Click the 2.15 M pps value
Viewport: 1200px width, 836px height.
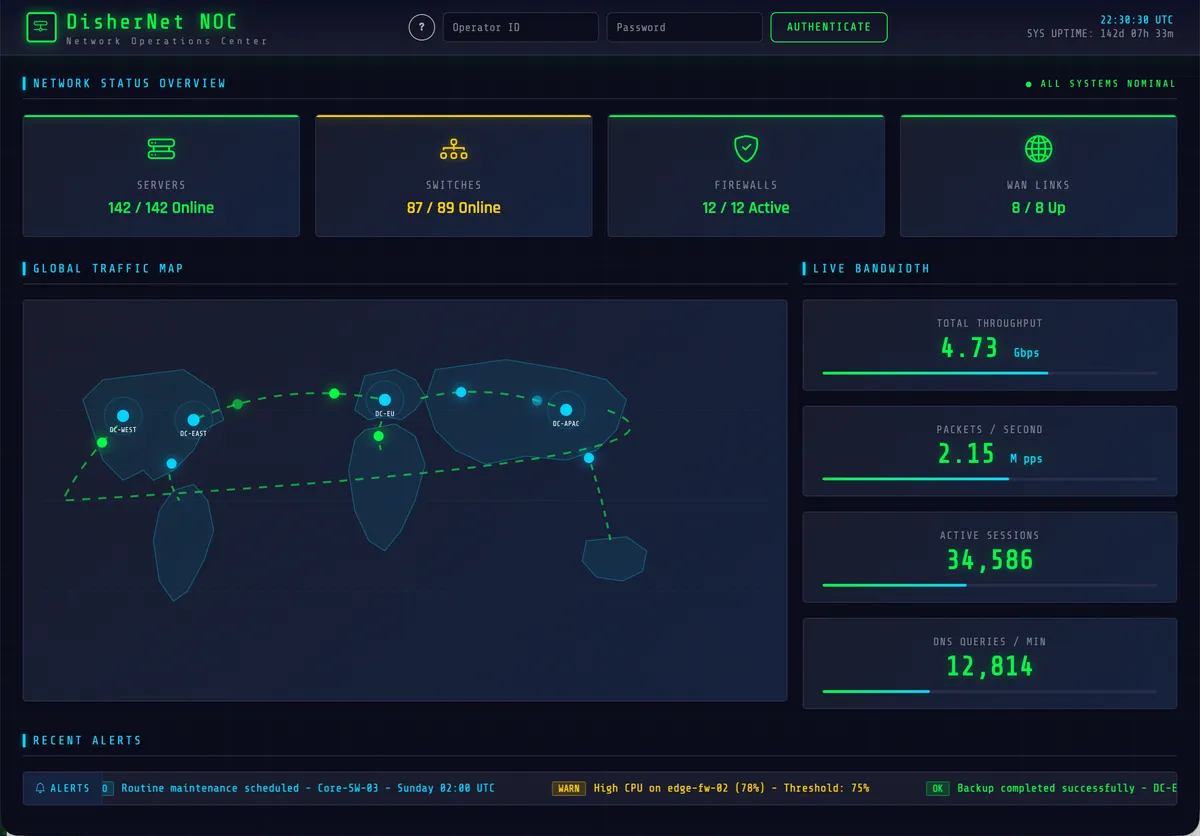[x=990, y=454]
